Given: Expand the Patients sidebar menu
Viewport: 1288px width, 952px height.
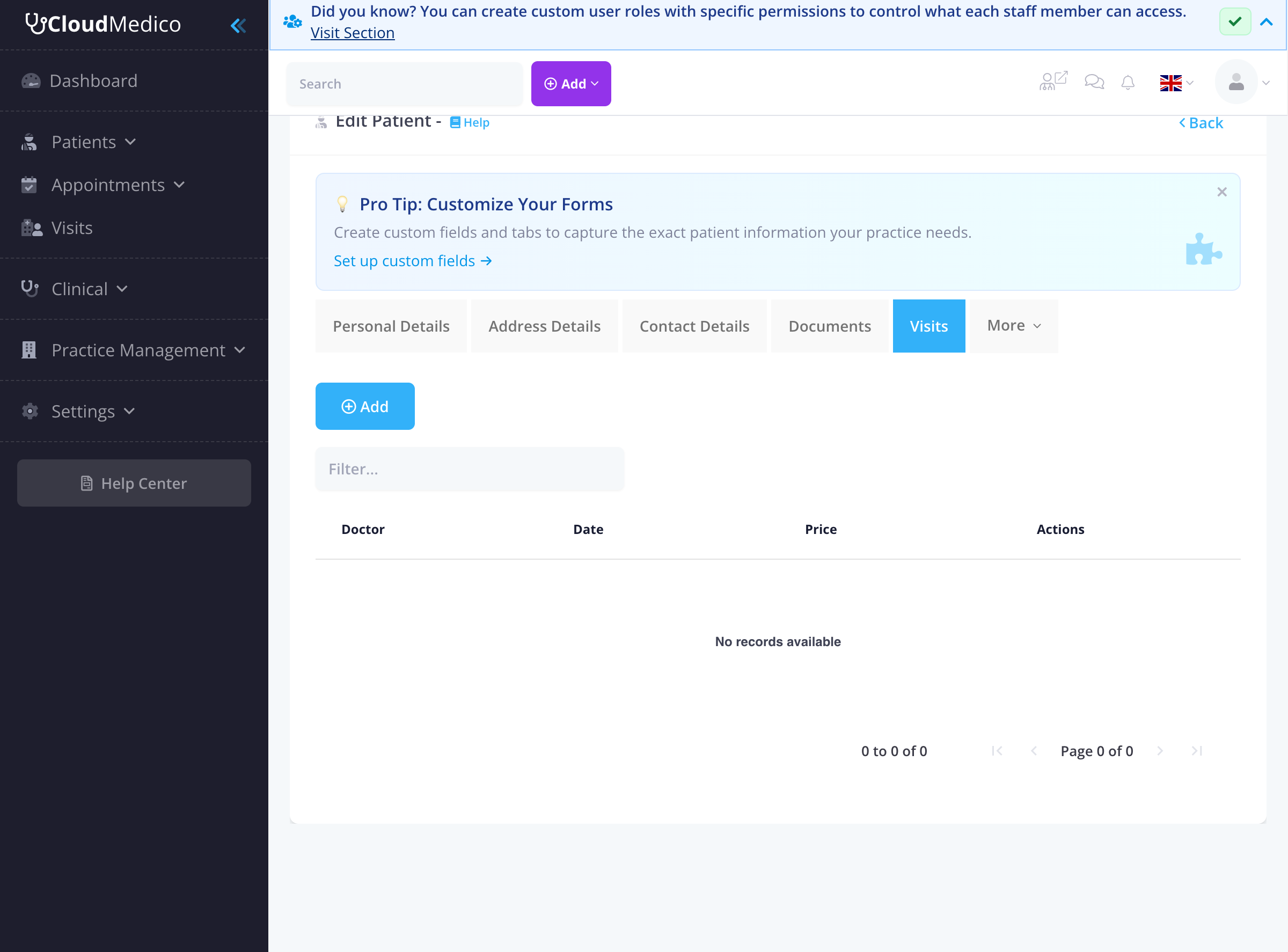Looking at the screenshot, I should 79,142.
